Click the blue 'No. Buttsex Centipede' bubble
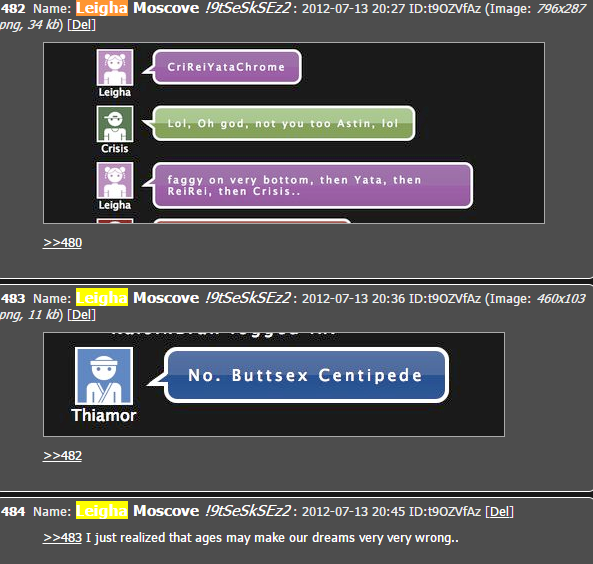This screenshot has width=593, height=564. point(306,375)
